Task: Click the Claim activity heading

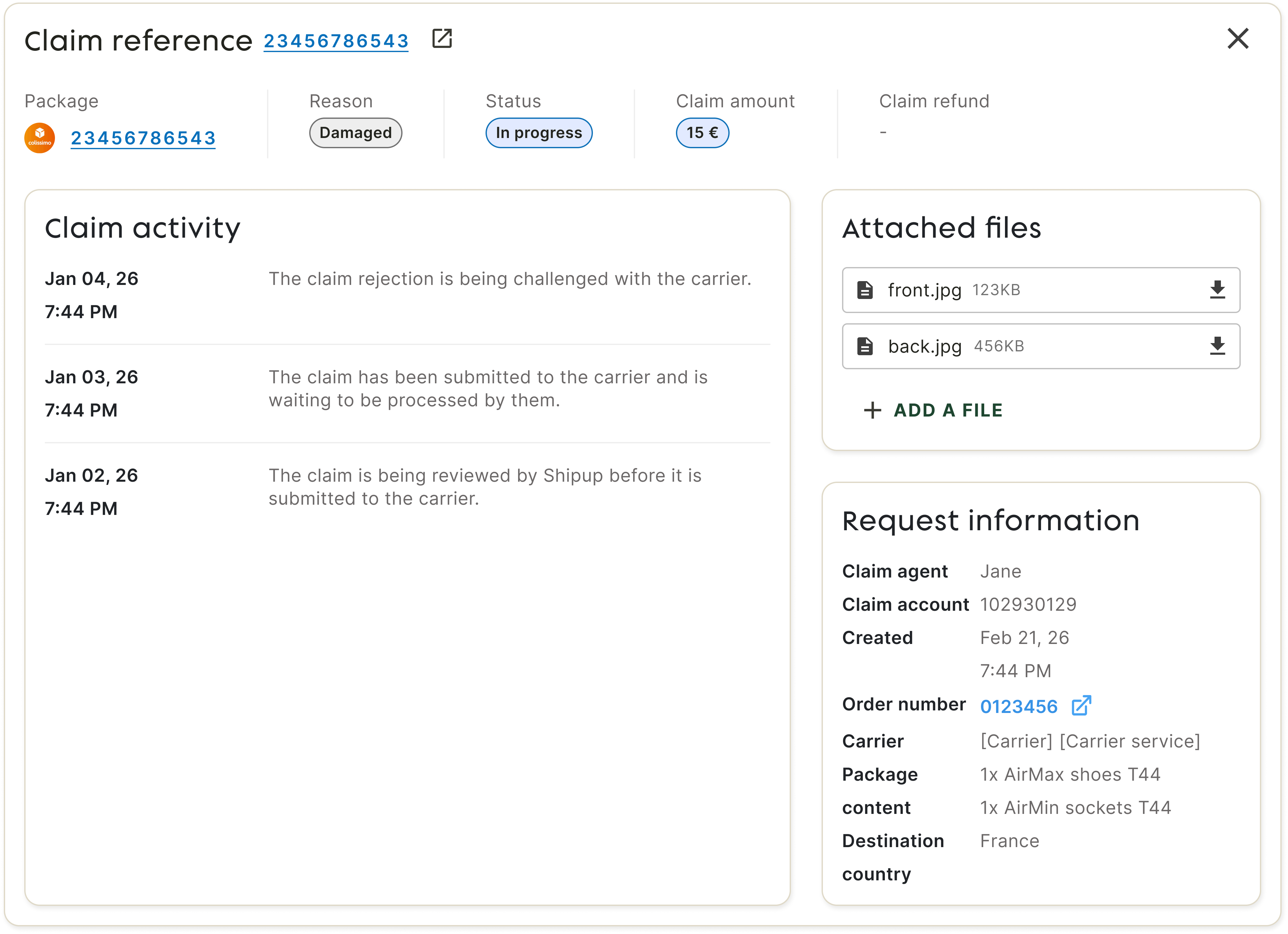Action: pyautogui.click(x=142, y=228)
